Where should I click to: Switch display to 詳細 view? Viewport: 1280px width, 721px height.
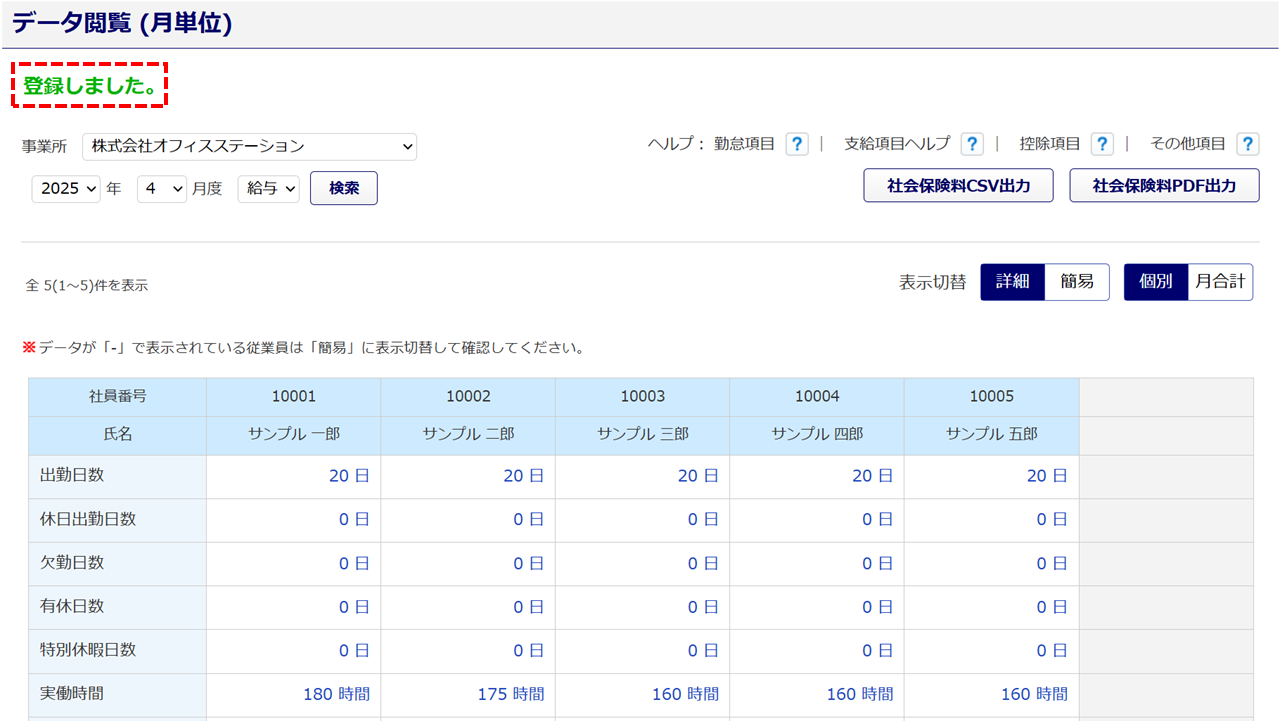[x=1012, y=282]
